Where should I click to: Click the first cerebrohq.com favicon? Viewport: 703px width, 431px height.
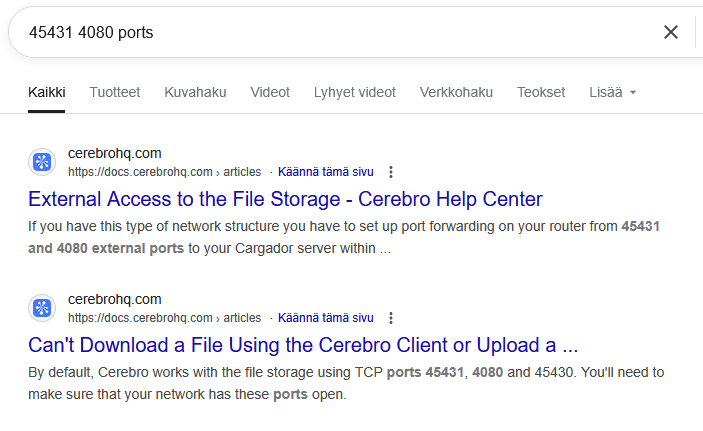[x=42, y=162]
